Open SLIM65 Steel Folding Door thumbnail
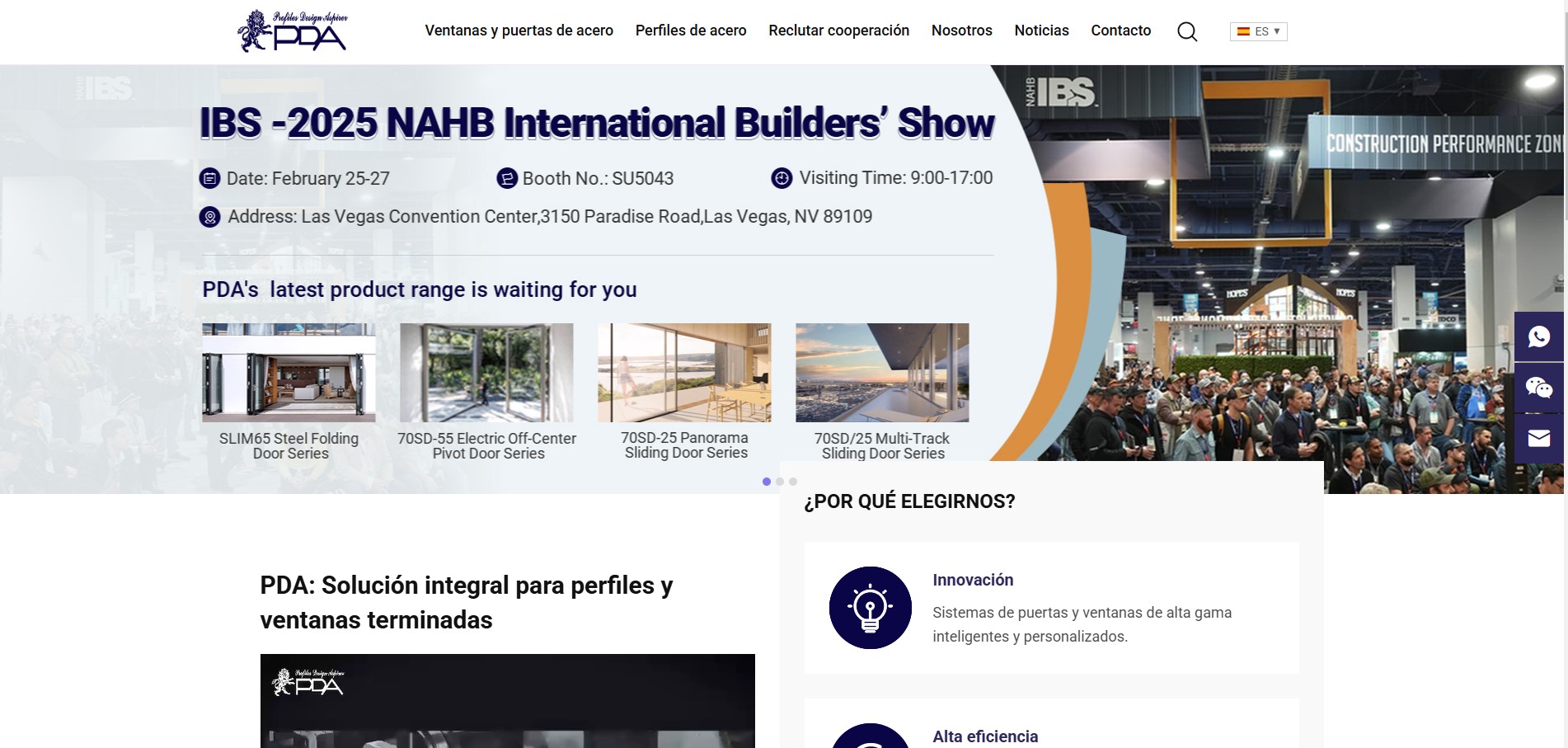The height and width of the screenshot is (748, 1568). click(289, 373)
